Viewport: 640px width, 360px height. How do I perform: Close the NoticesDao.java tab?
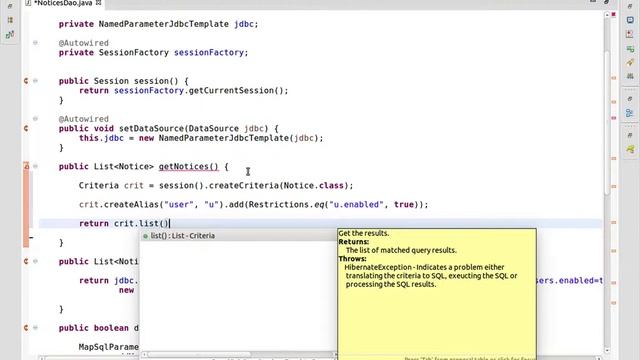click(x=98, y=3)
